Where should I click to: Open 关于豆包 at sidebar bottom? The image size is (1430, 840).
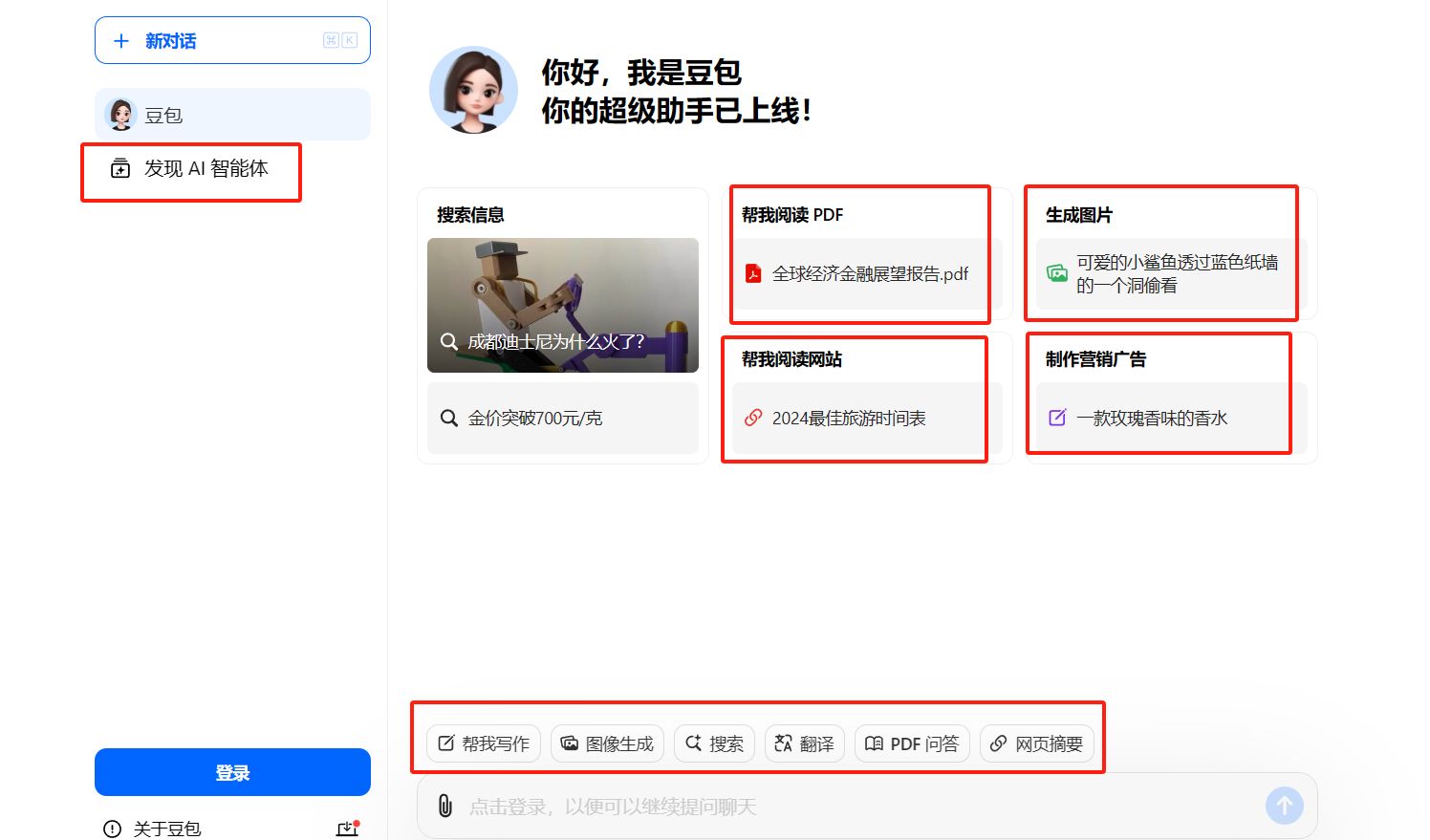tap(152, 829)
